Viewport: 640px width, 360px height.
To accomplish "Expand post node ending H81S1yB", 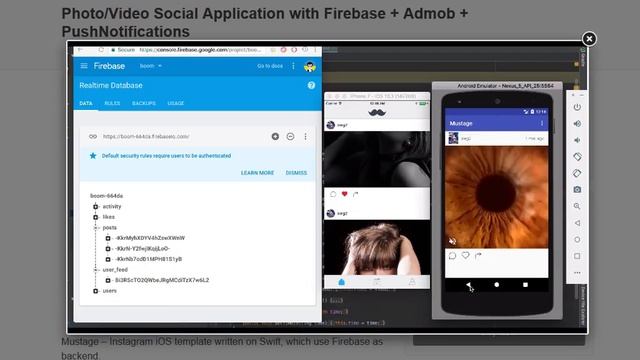I will (108, 259).
